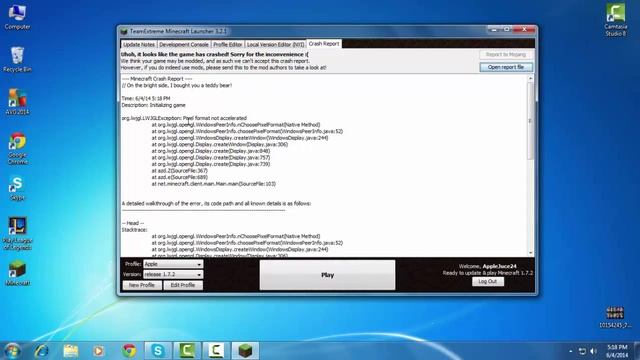Click the Open report file button
The height and width of the screenshot is (360, 640).
(506, 67)
